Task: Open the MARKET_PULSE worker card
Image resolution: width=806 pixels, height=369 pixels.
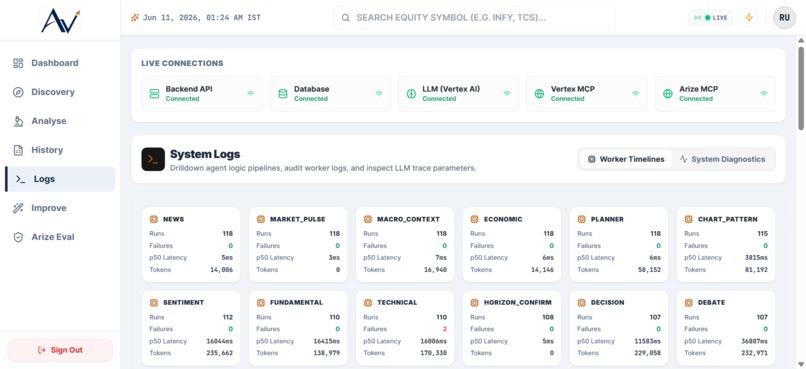Action: coord(298,245)
